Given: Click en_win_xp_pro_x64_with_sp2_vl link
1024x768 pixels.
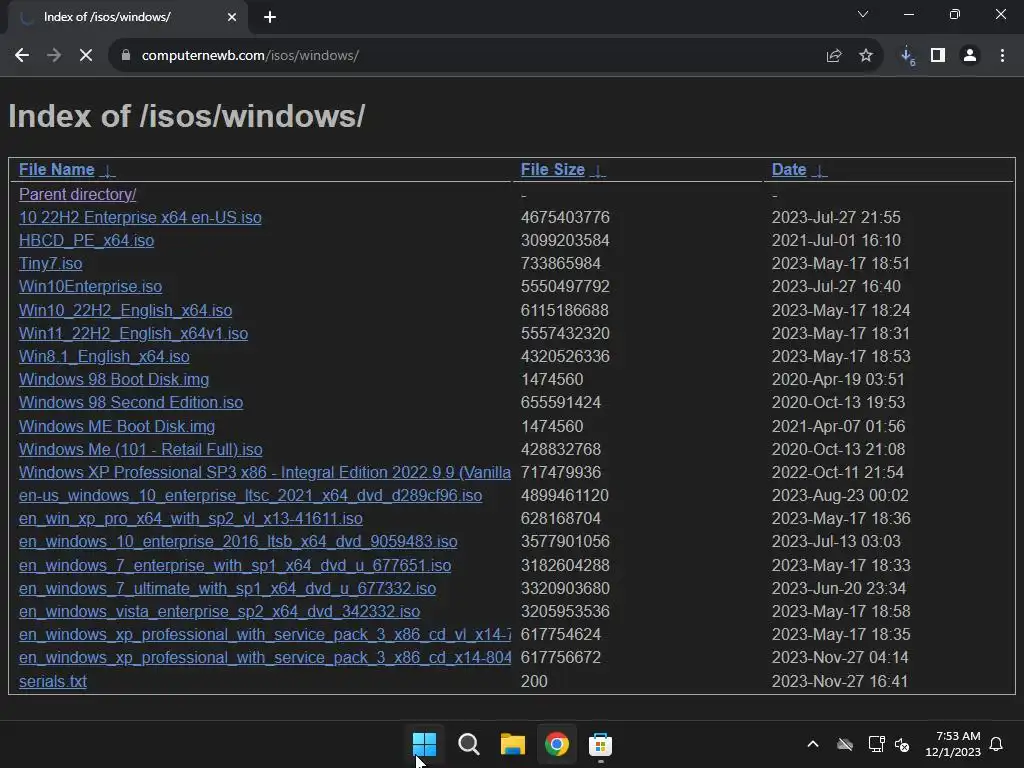Looking at the screenshot, I should tap(191, 519).
